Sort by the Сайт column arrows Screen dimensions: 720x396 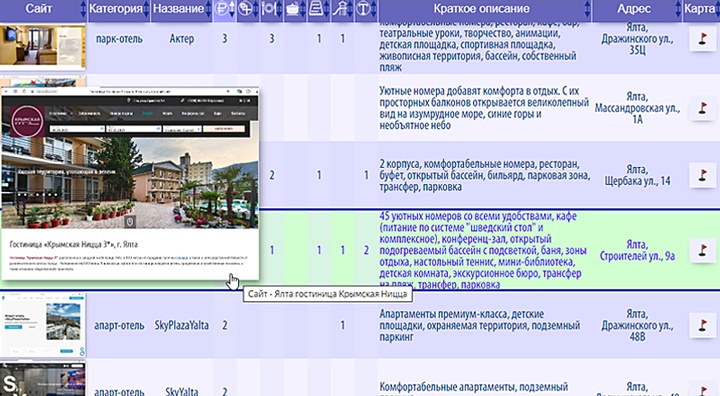coord(83,9)
